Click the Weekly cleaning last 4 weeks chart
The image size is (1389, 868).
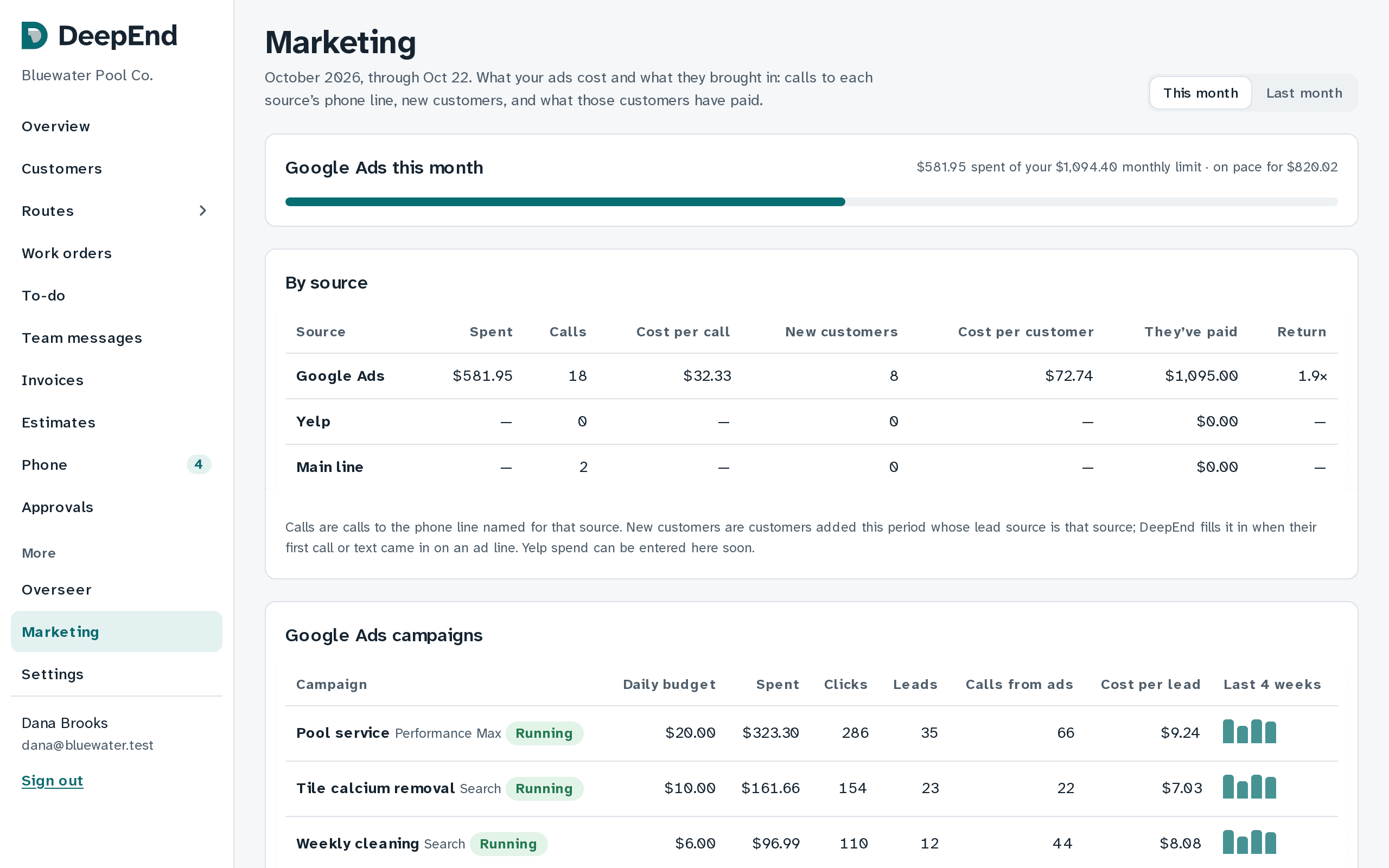click(1250, 841)
